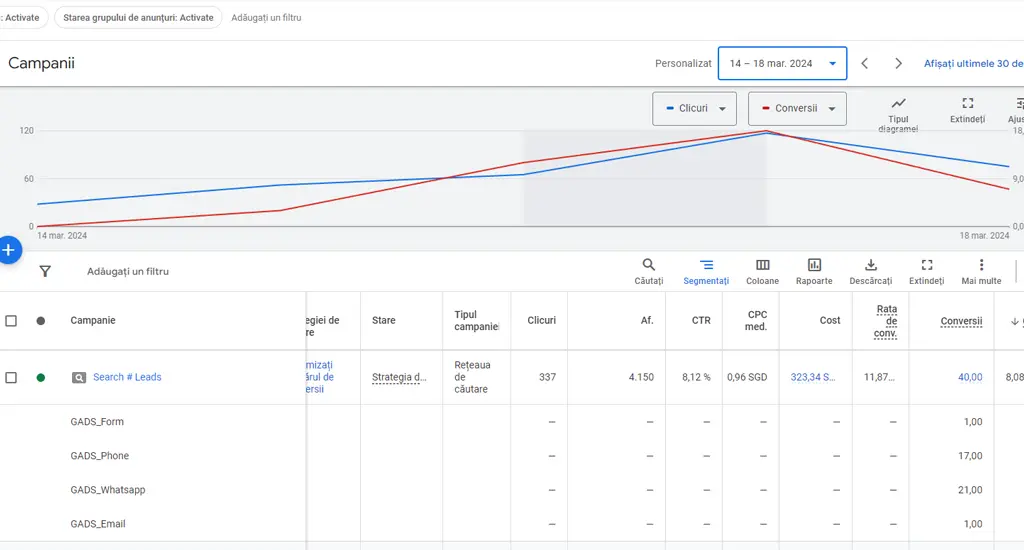Click the funnel filter icon
This screenshot has height=550, width=1024.
point(45,271)
